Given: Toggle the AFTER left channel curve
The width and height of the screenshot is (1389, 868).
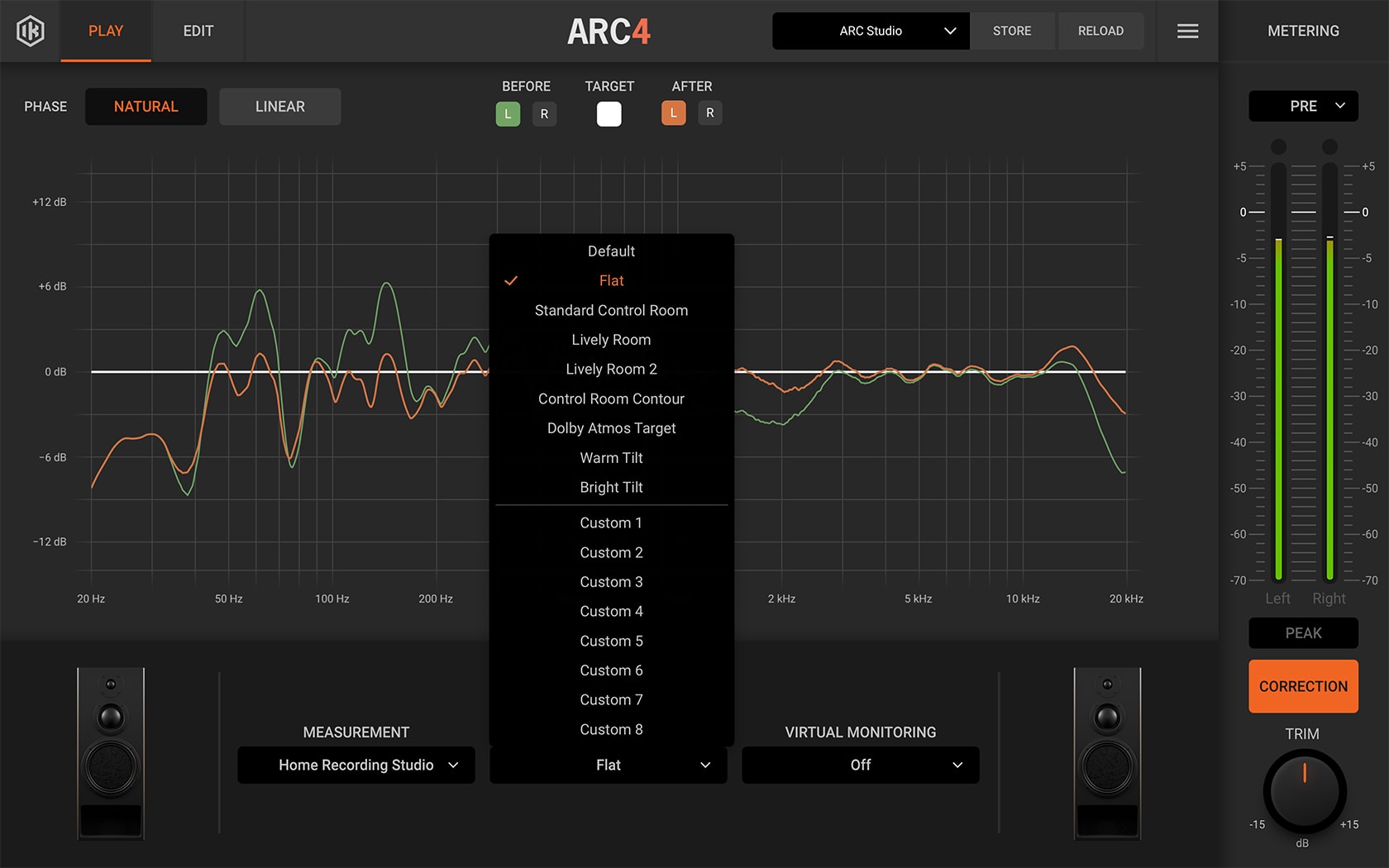Looking at the screenshot, I should 674,112.
